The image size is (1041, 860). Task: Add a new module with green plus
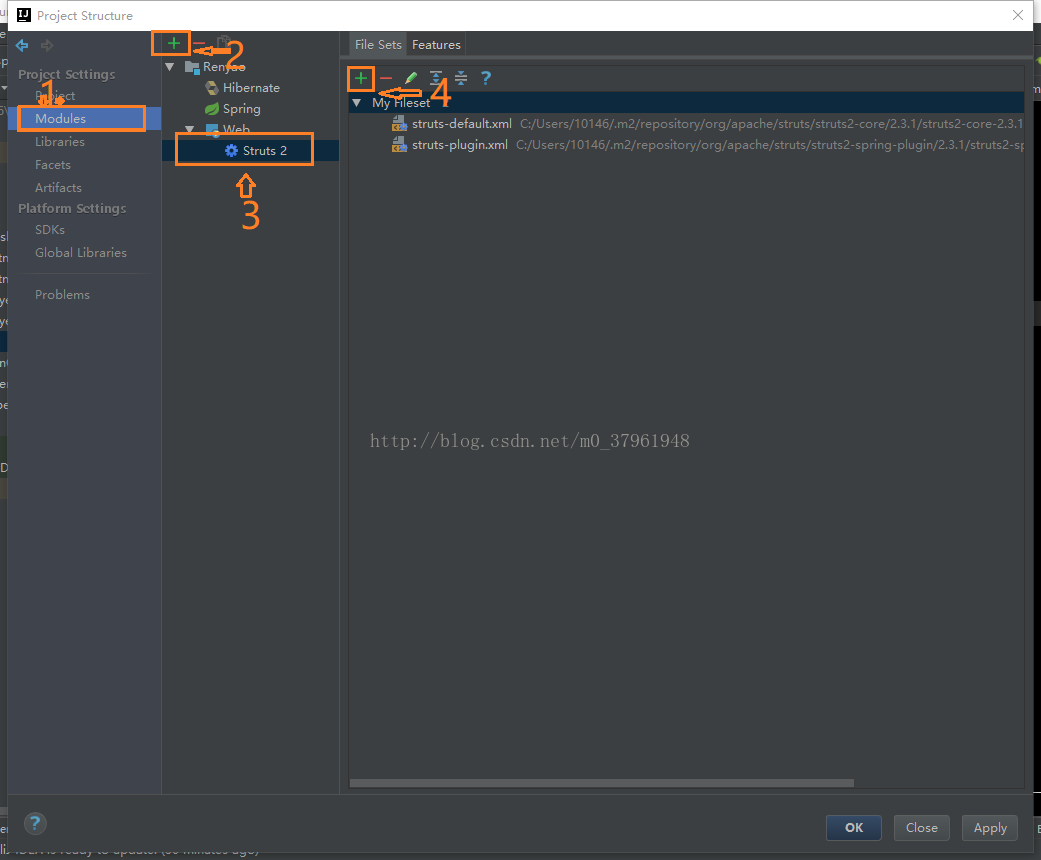(173, 44)
